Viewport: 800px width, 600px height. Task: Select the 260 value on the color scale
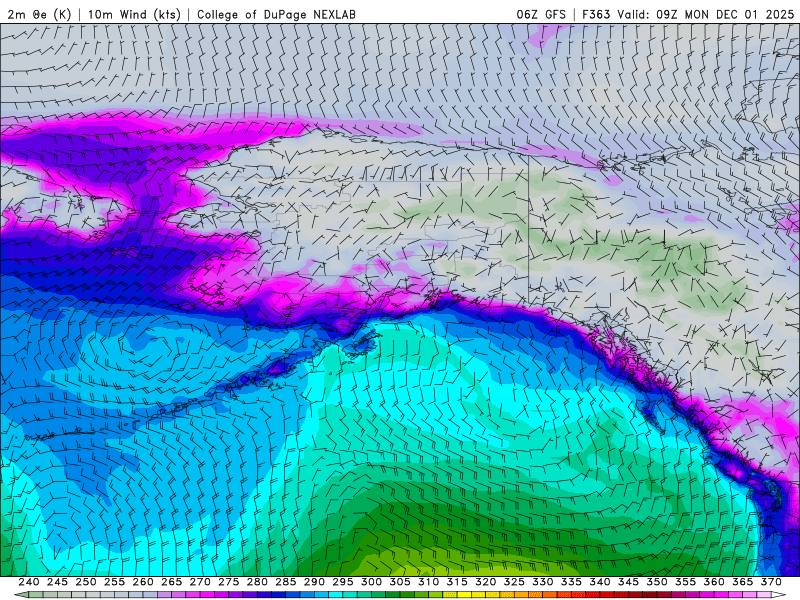pyautogui.click(x=143, y=582)
